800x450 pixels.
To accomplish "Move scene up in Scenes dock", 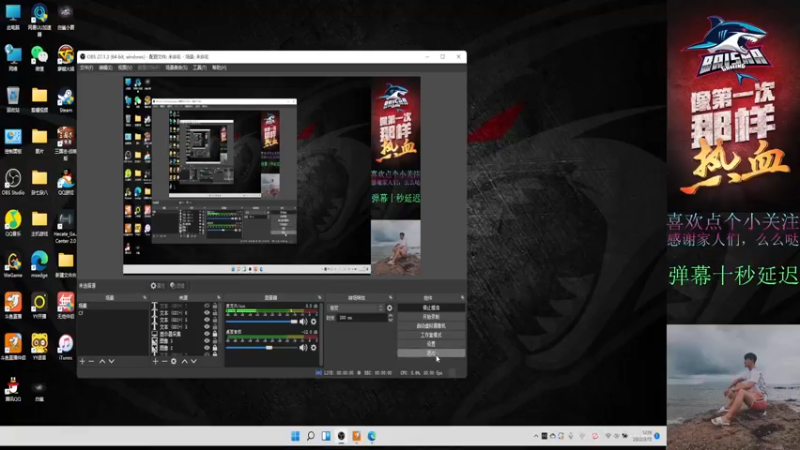I will (x=102, y=361).
